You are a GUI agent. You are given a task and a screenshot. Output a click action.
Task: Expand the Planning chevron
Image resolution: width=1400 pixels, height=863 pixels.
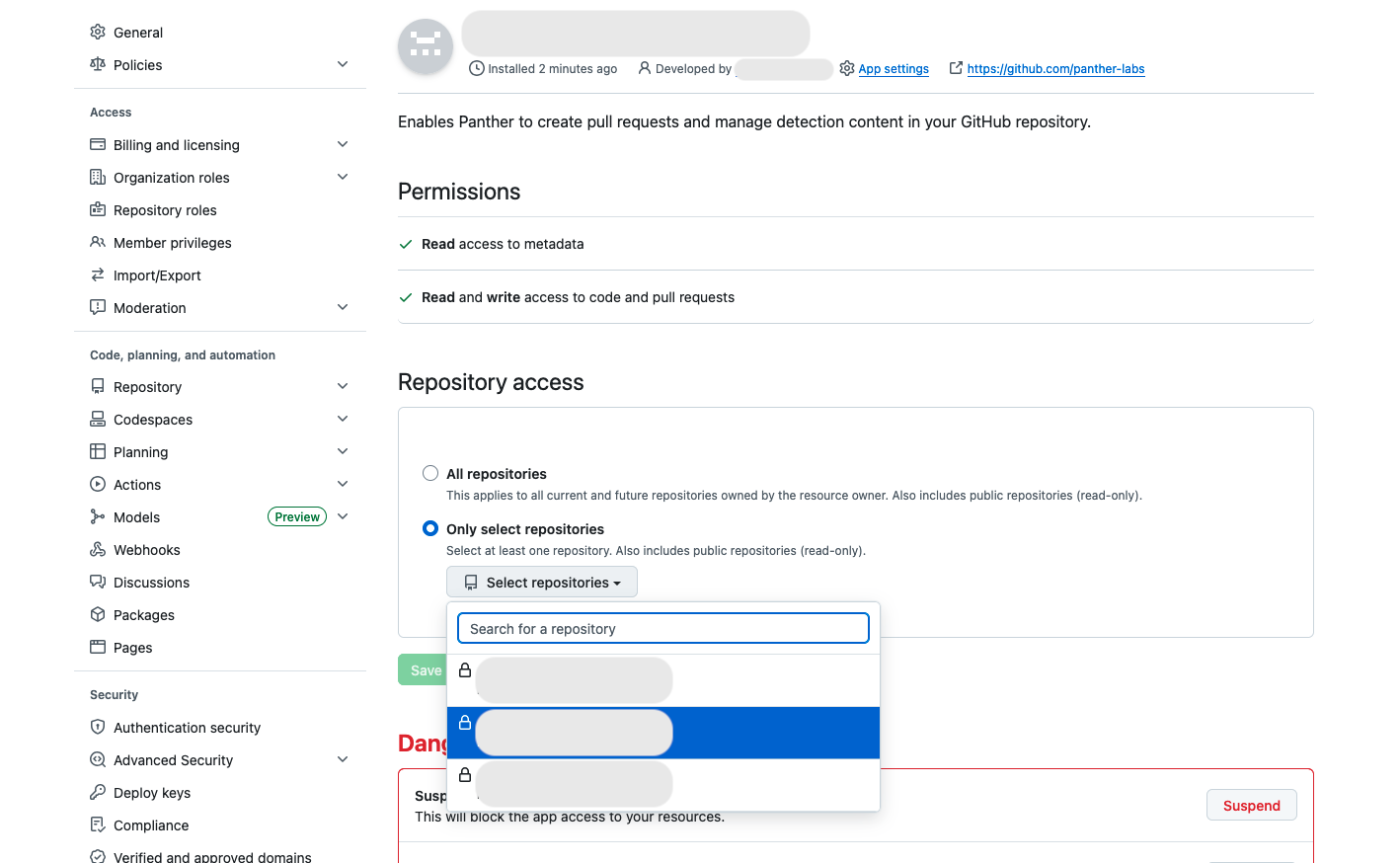coord(343,451)
